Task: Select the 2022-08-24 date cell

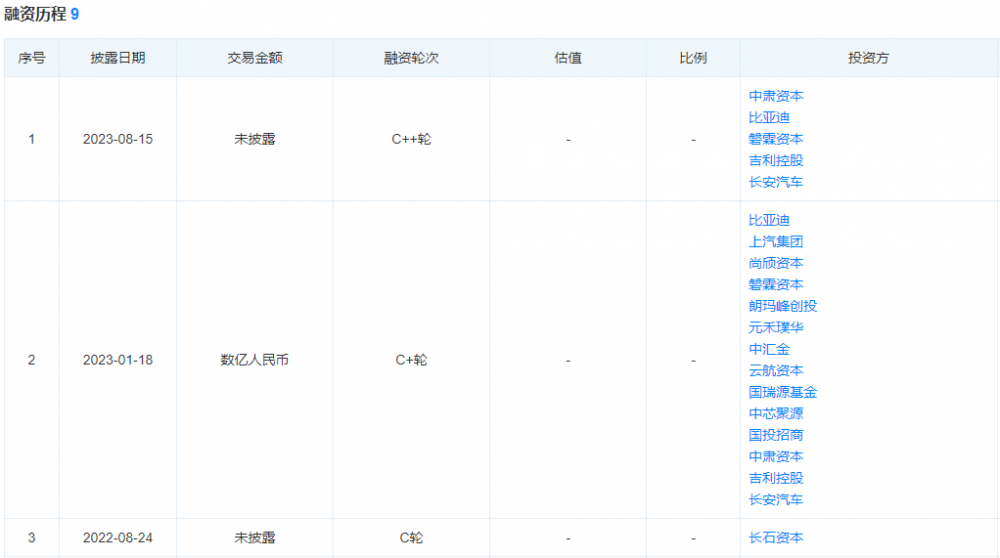Action: click(118, 538)
